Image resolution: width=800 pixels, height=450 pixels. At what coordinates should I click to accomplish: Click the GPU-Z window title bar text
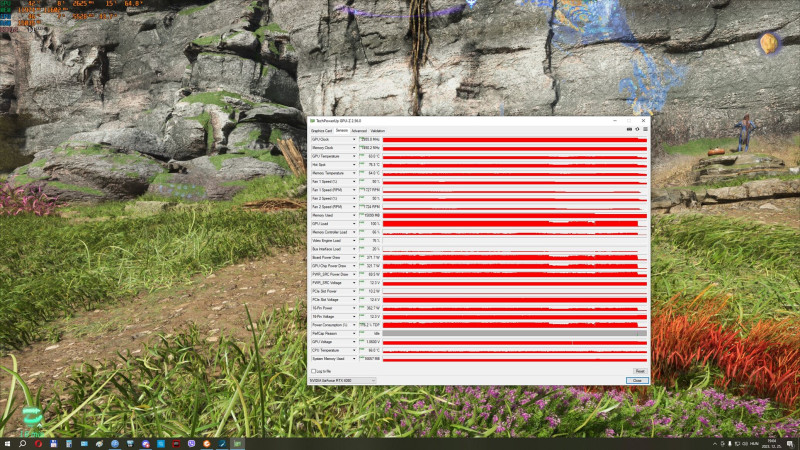pos(339,121)
